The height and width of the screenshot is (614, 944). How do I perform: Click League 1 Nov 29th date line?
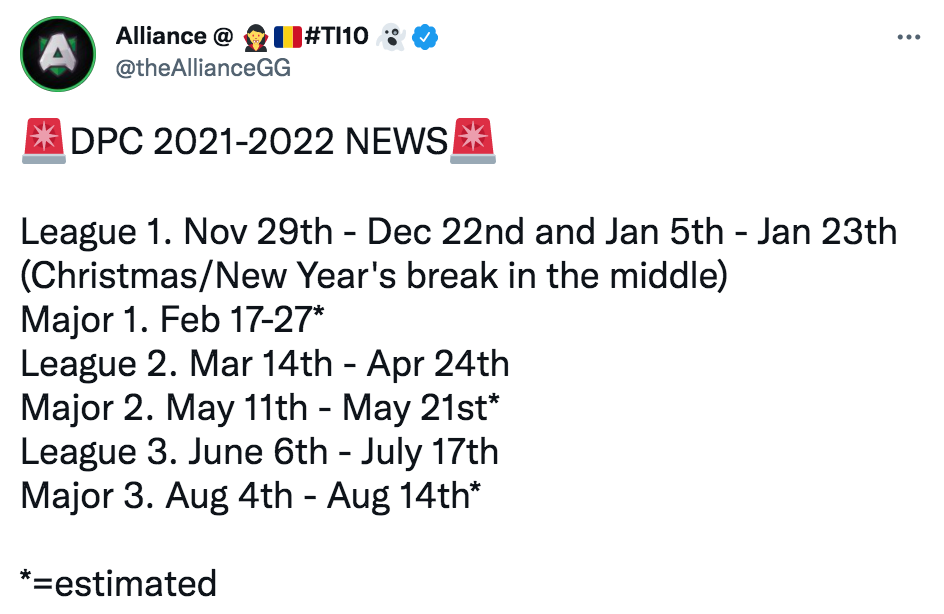459,232
